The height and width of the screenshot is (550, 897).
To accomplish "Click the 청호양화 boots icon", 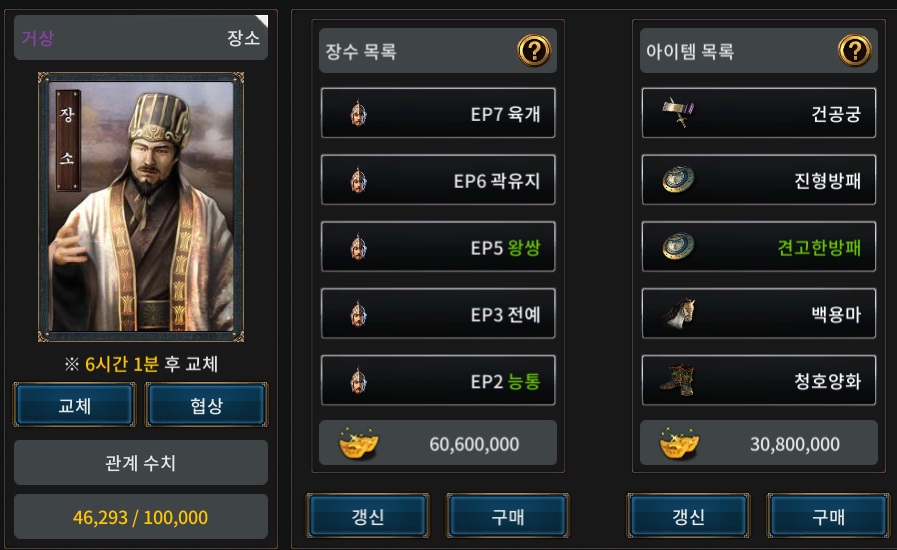I will coord(678,380).
